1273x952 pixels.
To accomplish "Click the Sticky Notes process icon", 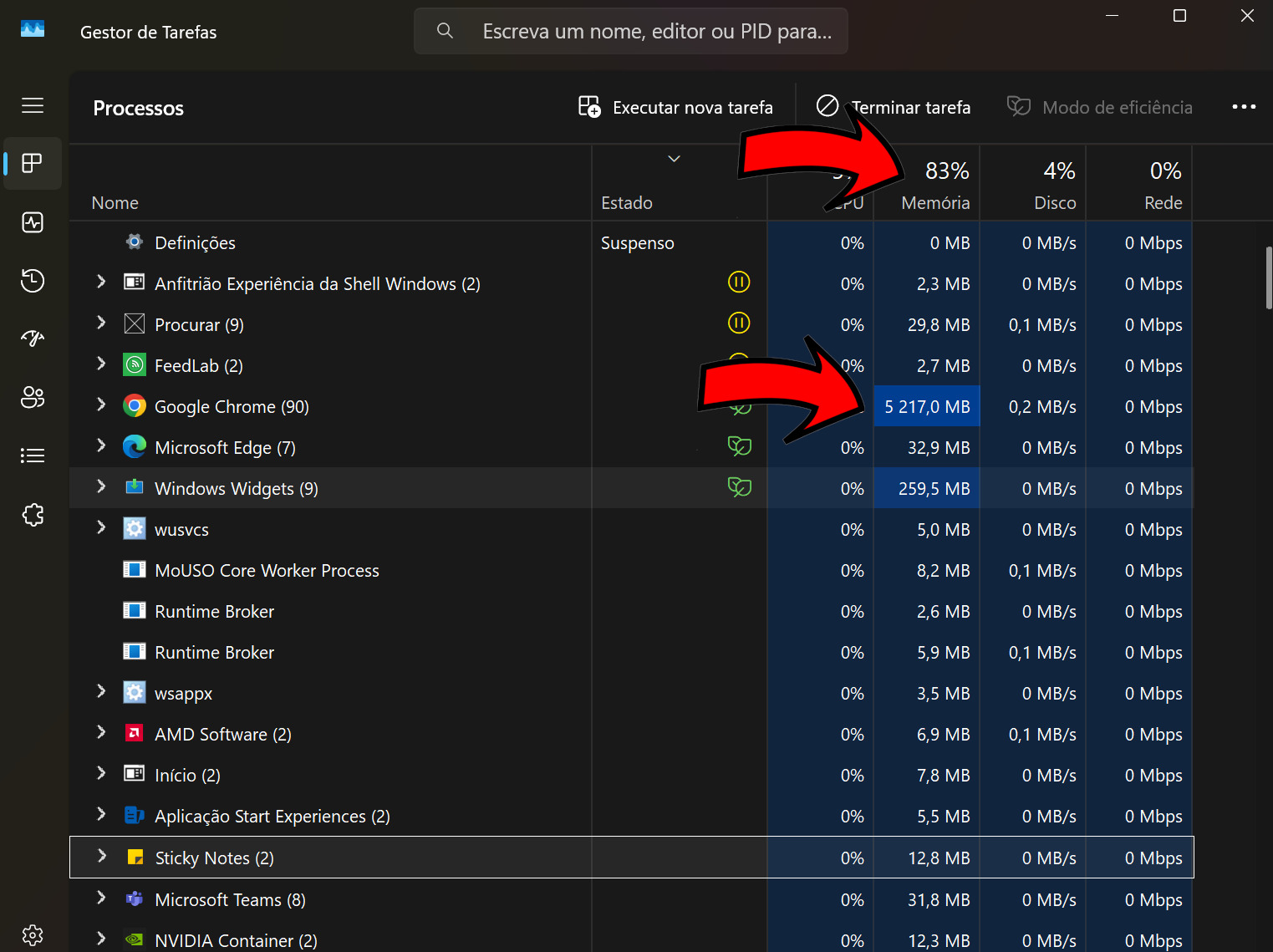I will 135,858.
